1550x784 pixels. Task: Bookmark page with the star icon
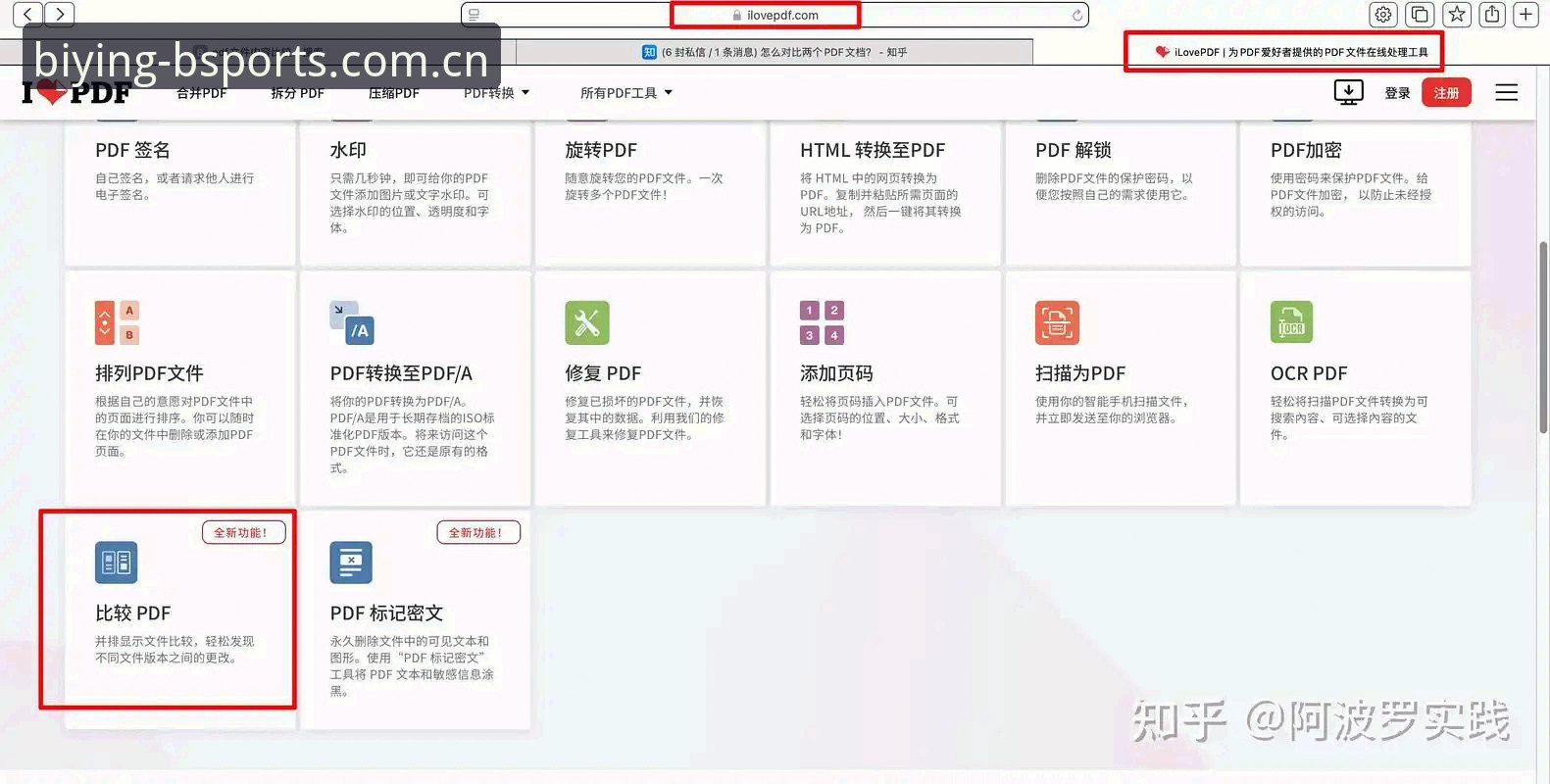coord(1457,14)
